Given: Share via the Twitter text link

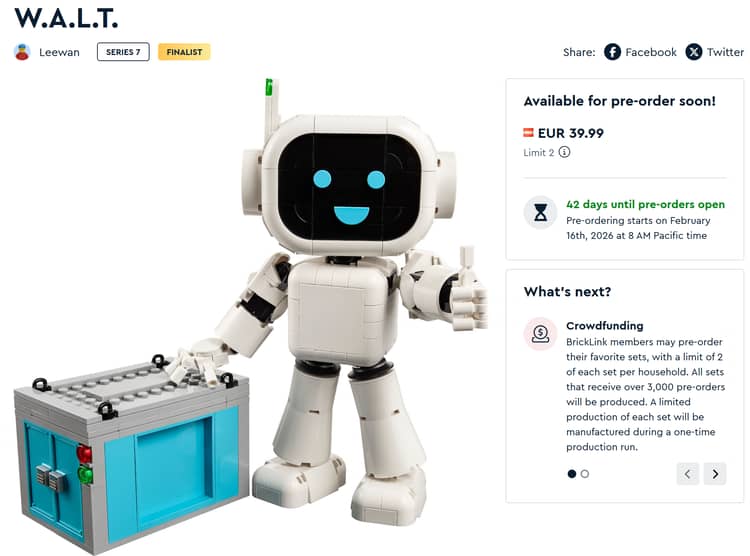Looking at the screenshot, I should (725, 52).
